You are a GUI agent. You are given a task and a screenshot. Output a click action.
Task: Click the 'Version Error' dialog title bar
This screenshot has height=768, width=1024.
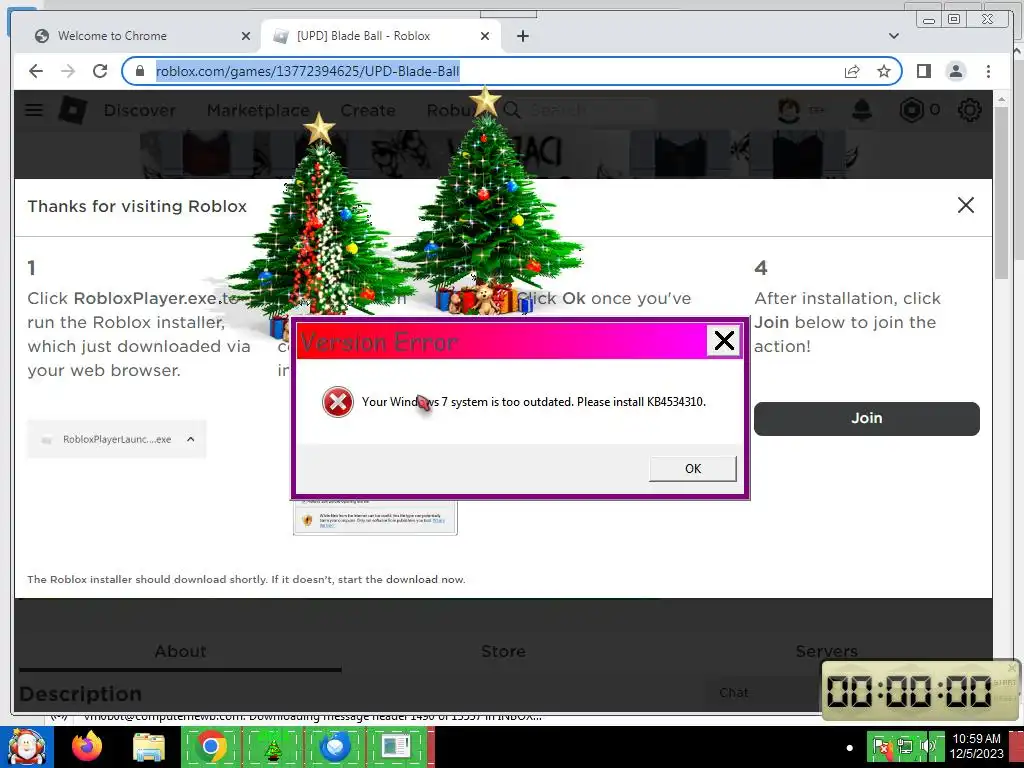click(x=502, y=341)
